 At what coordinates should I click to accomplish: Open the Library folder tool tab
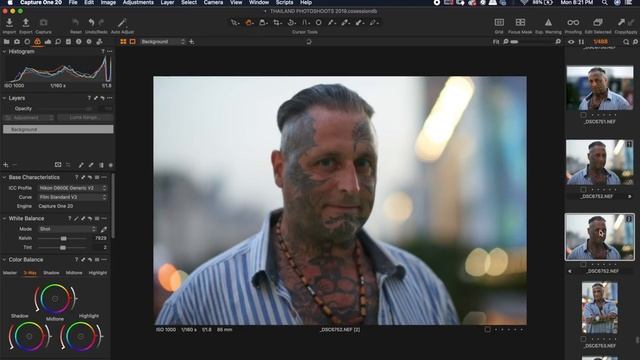pyautogui.click(x=7, y=42)
